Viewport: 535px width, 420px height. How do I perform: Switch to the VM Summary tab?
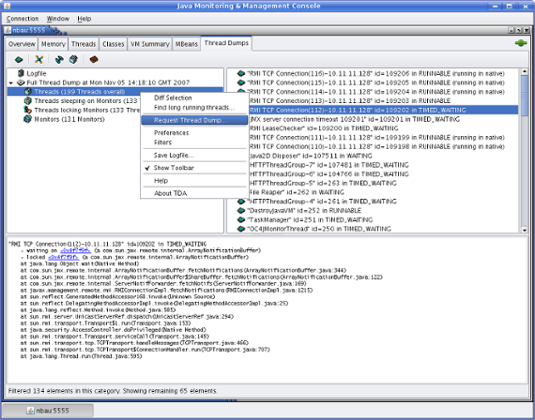coord(150,44)
